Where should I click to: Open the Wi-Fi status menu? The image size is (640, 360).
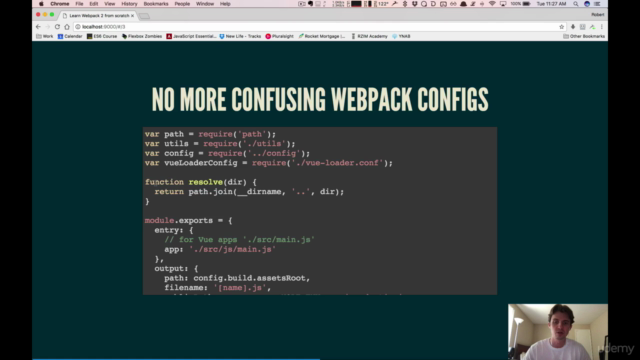coord(492,4)
